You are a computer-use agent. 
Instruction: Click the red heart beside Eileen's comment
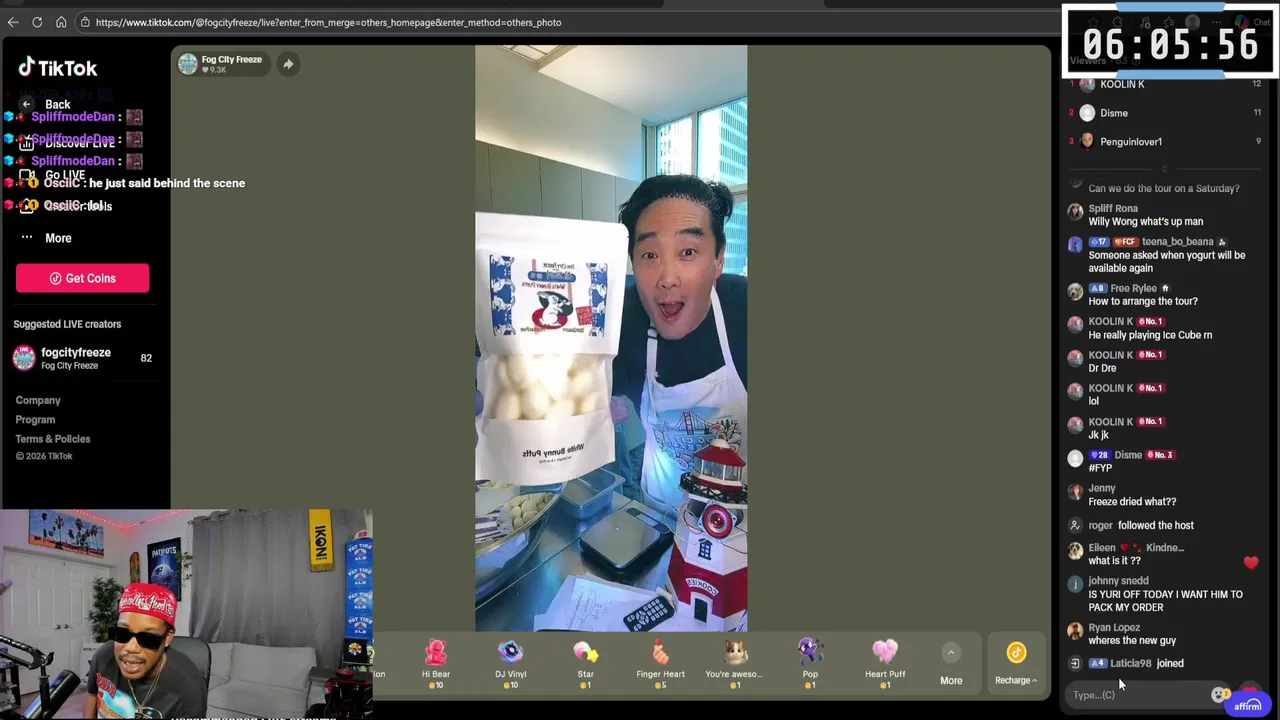pyautogui.click(x=1251, y=563)
